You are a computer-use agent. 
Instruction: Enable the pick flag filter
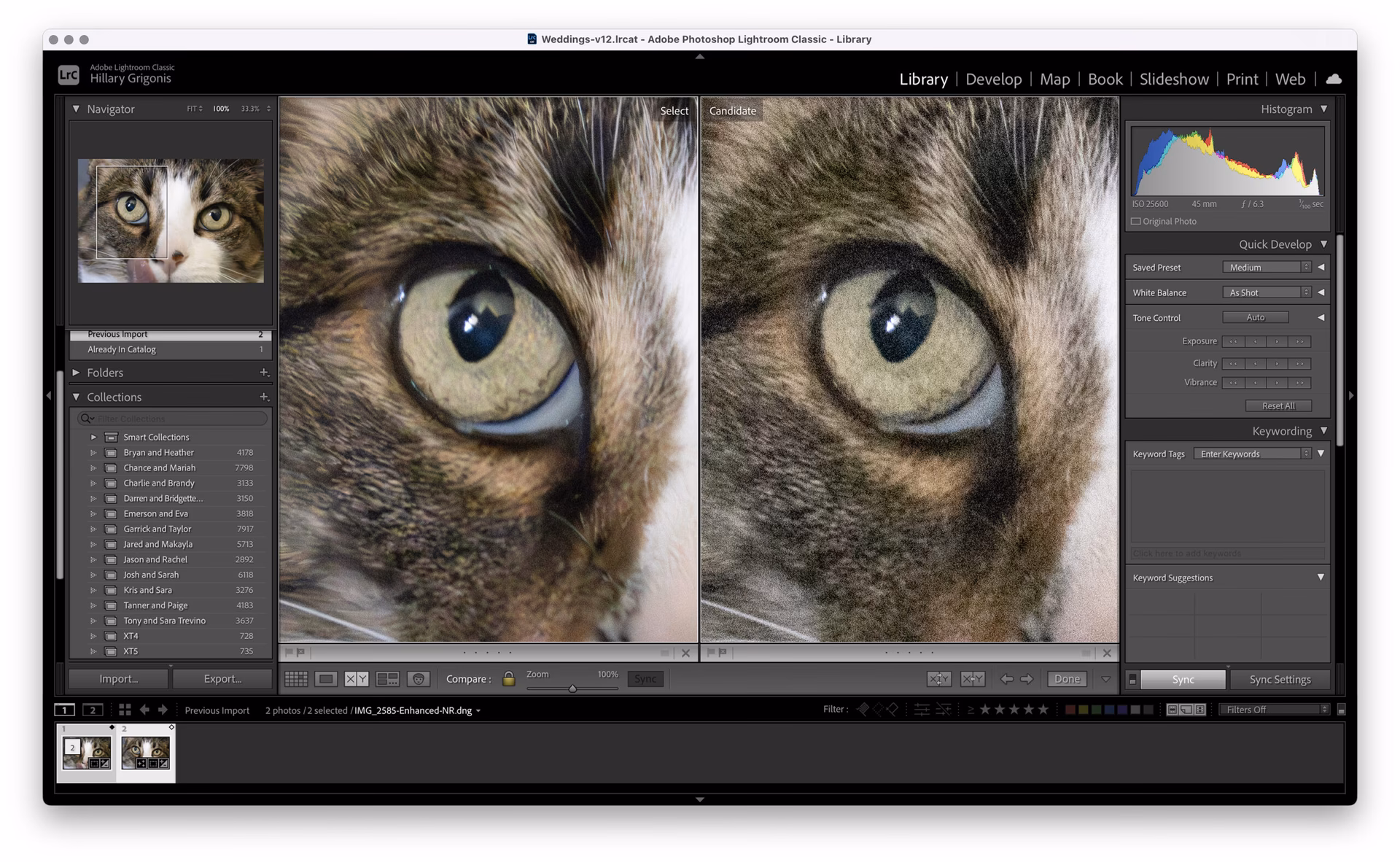[x=863, y=709]
